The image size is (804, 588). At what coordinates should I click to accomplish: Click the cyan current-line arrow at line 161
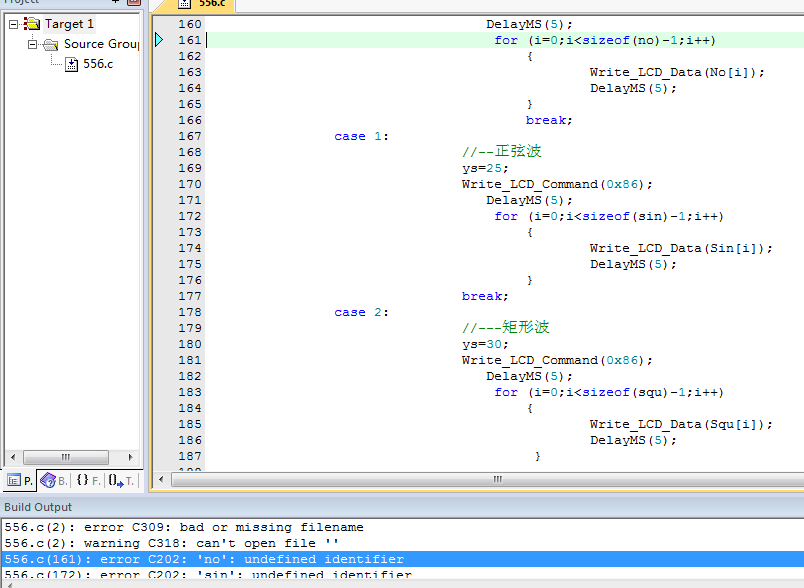159,39
